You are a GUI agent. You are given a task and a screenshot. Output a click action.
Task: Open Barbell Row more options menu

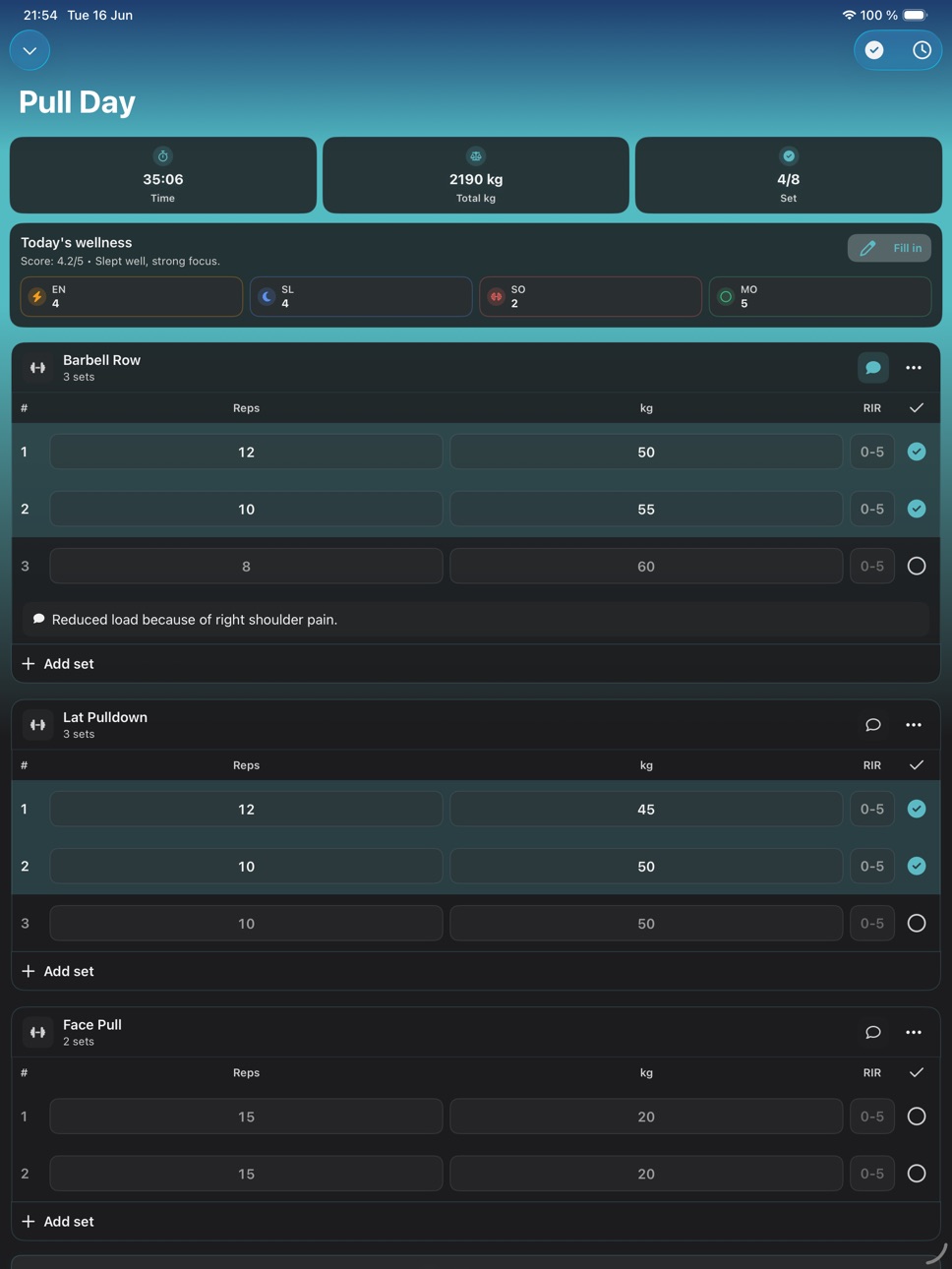tap(914, 368)
